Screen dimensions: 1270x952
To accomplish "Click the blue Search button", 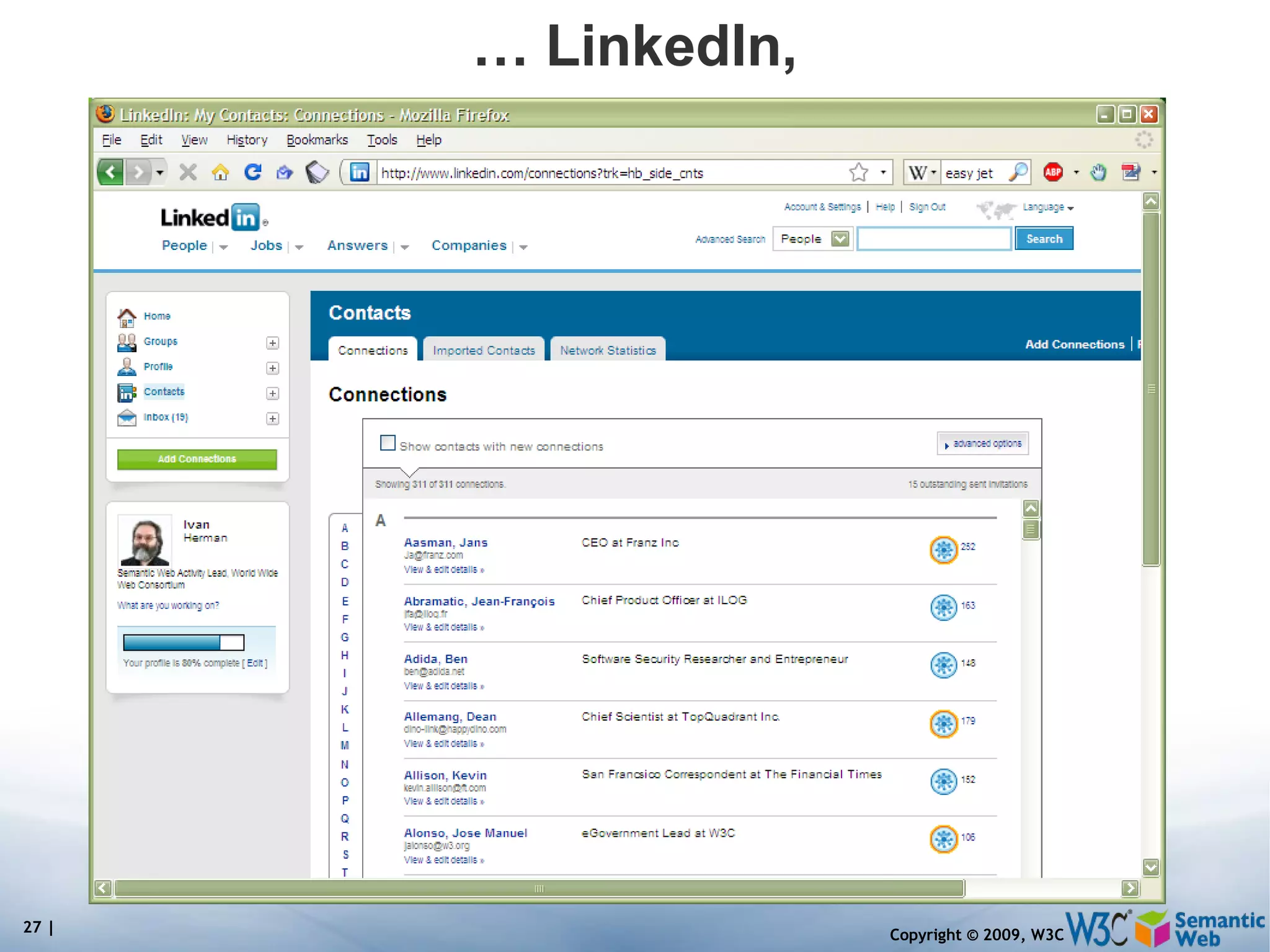I will pos(1044,239).
